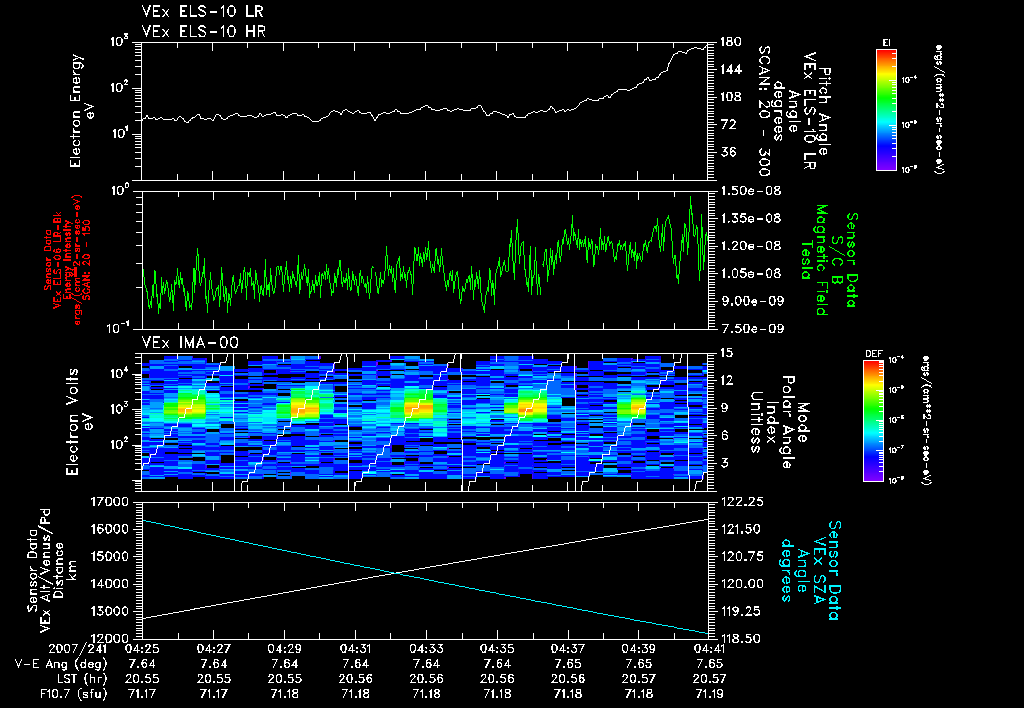The width and height of the screenshot is (1024, 708).
Task: Click the 'EI' colorbar heading
Action: pos(886,42)
